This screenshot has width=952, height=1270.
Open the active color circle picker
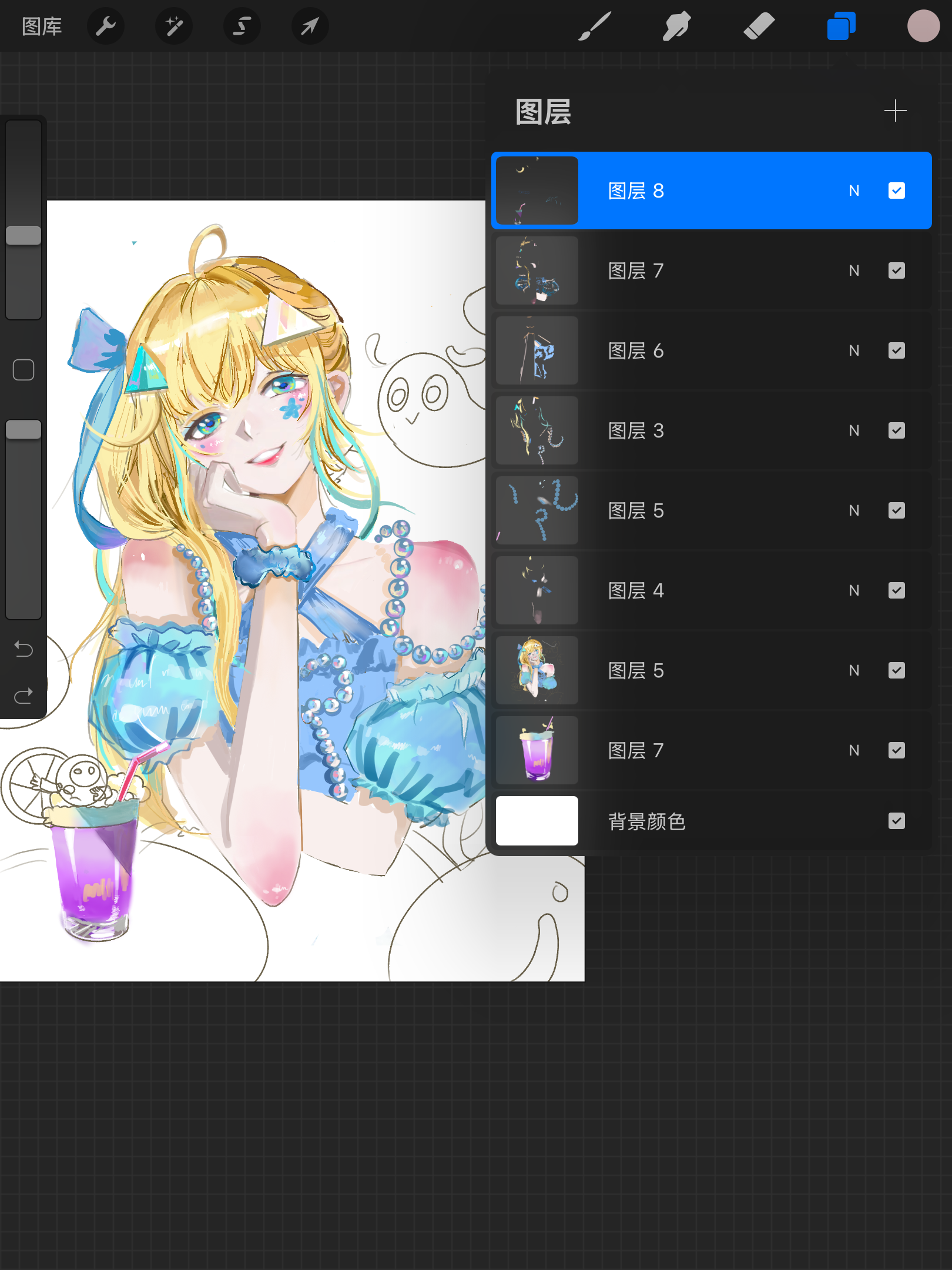923,26
